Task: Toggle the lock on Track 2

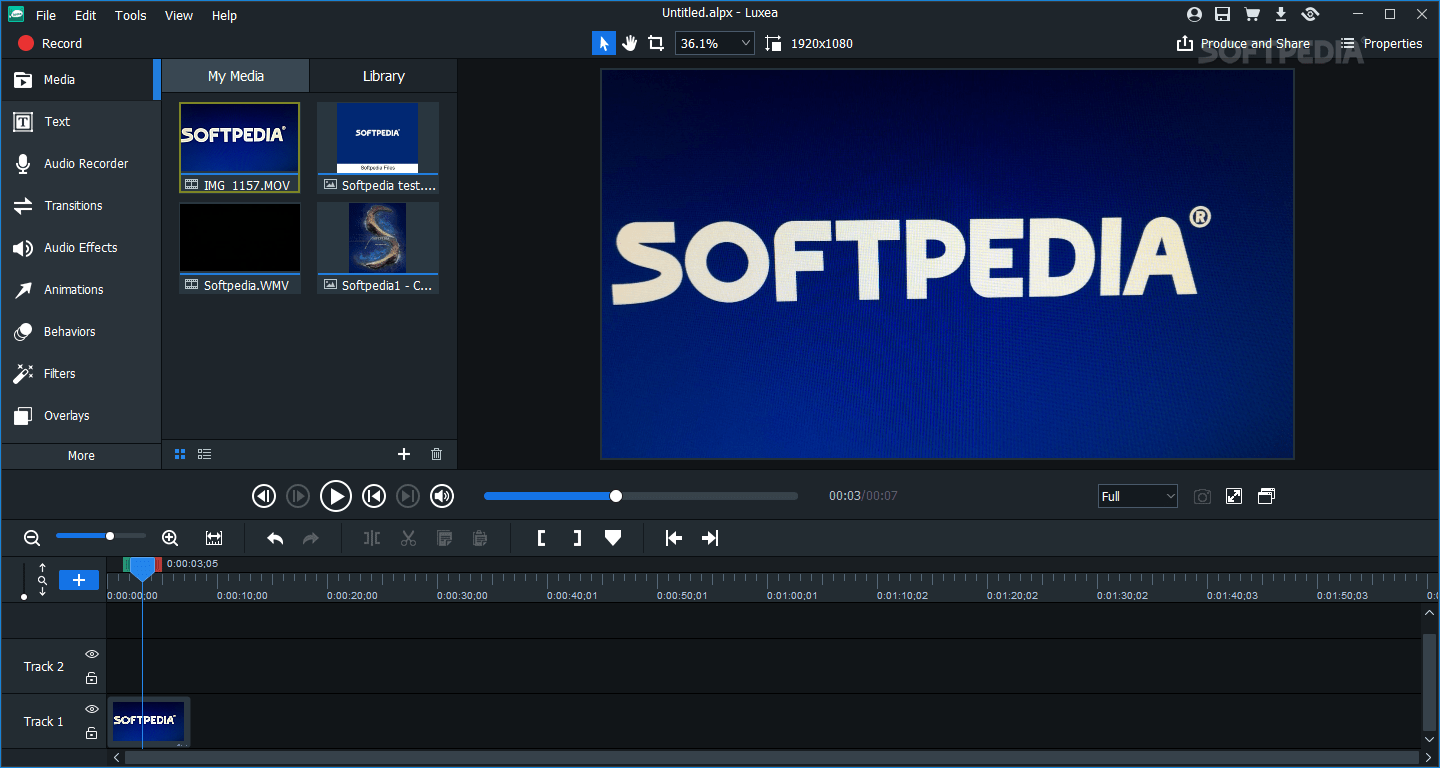Action: 92,678
